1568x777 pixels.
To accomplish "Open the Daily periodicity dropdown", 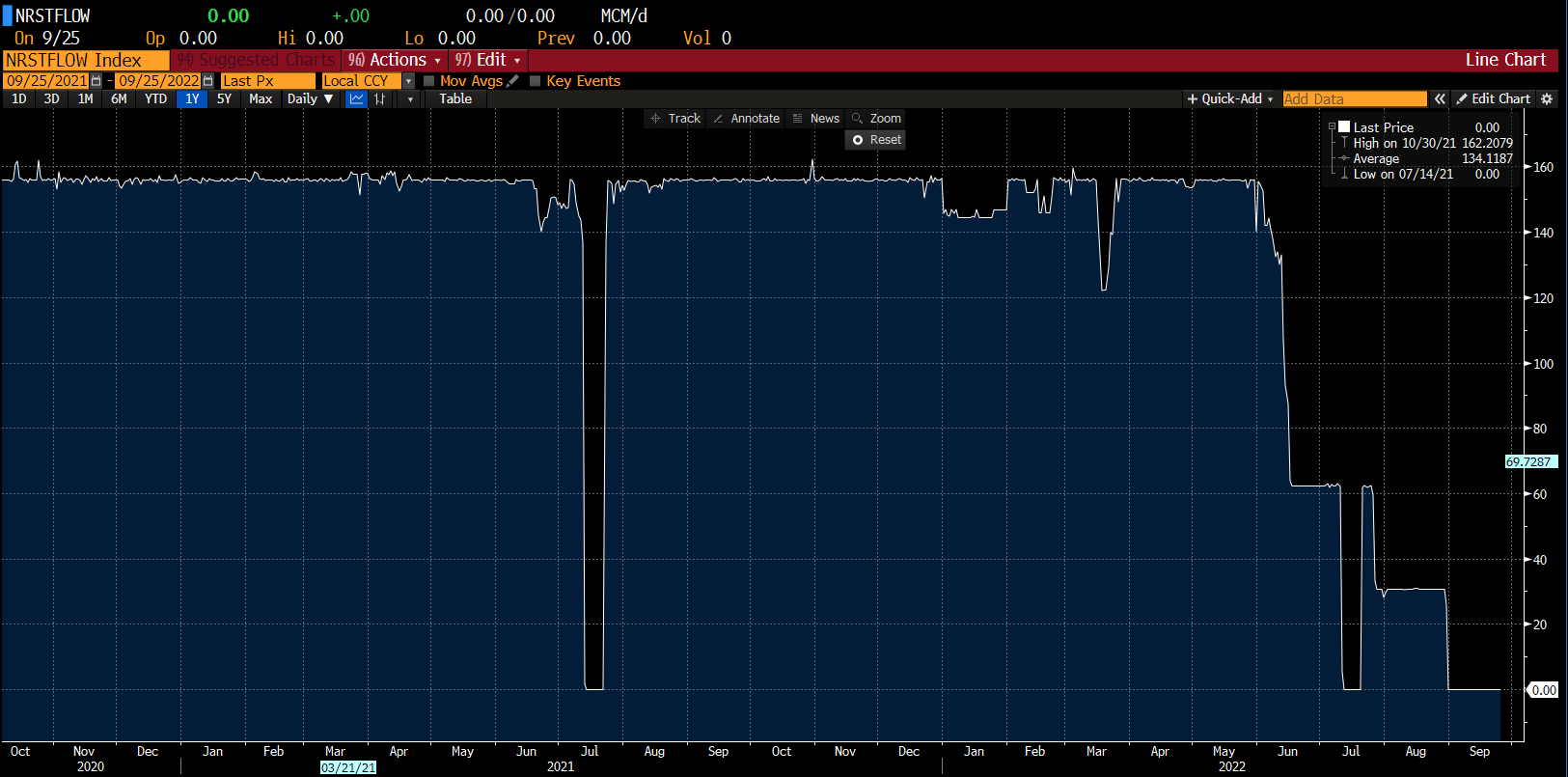I will click(x=310, y=99).
